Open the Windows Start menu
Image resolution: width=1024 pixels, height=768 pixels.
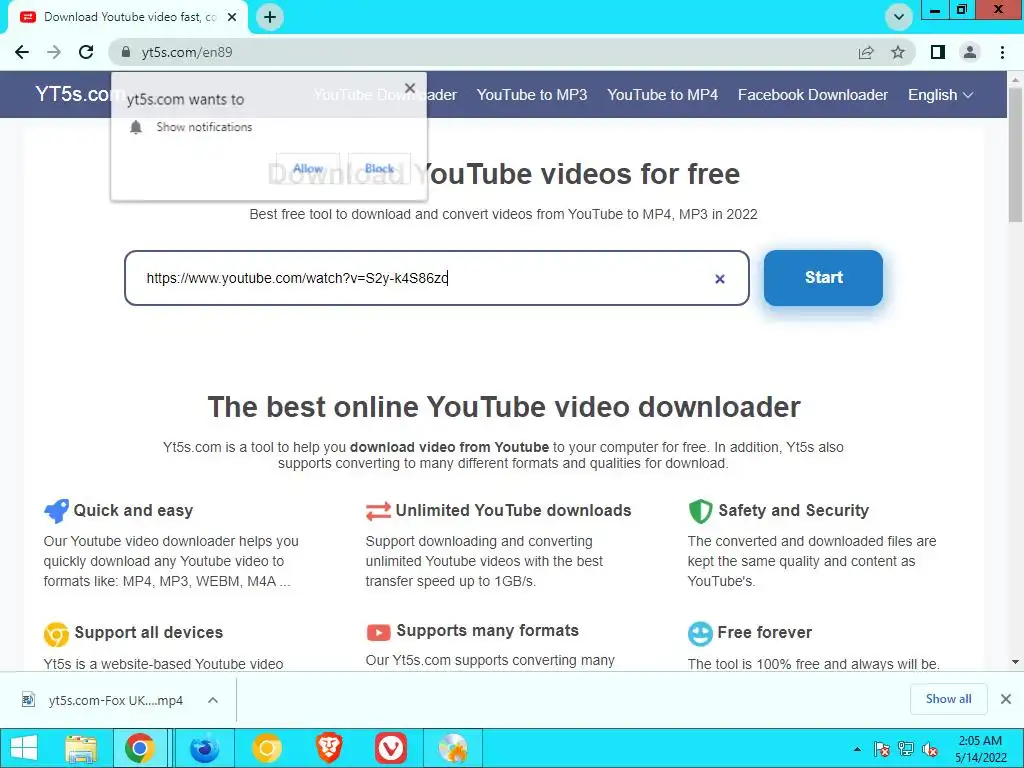point(24,748)
